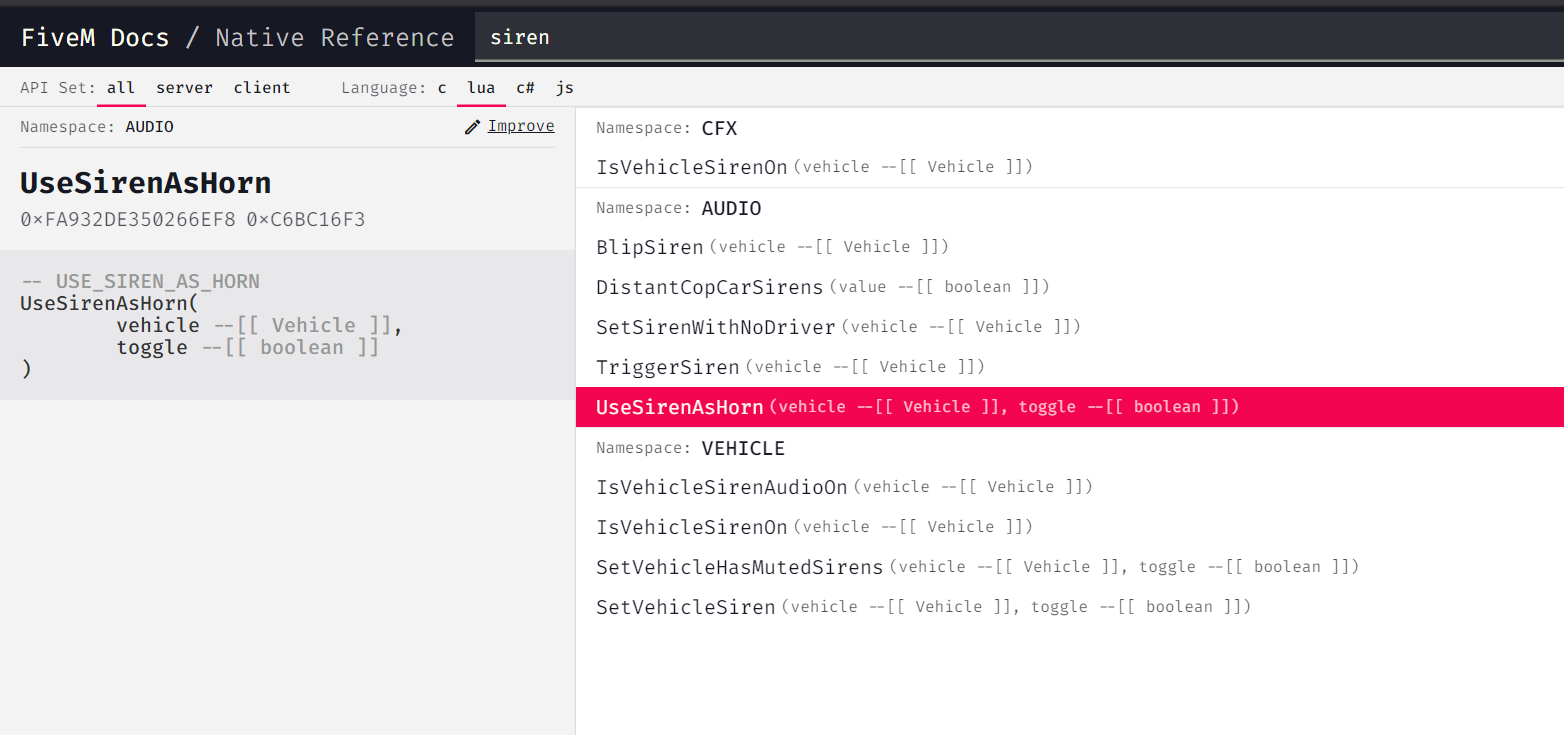Choose the lua language tab
The image size is (1564, 735).
click(481, 88)
